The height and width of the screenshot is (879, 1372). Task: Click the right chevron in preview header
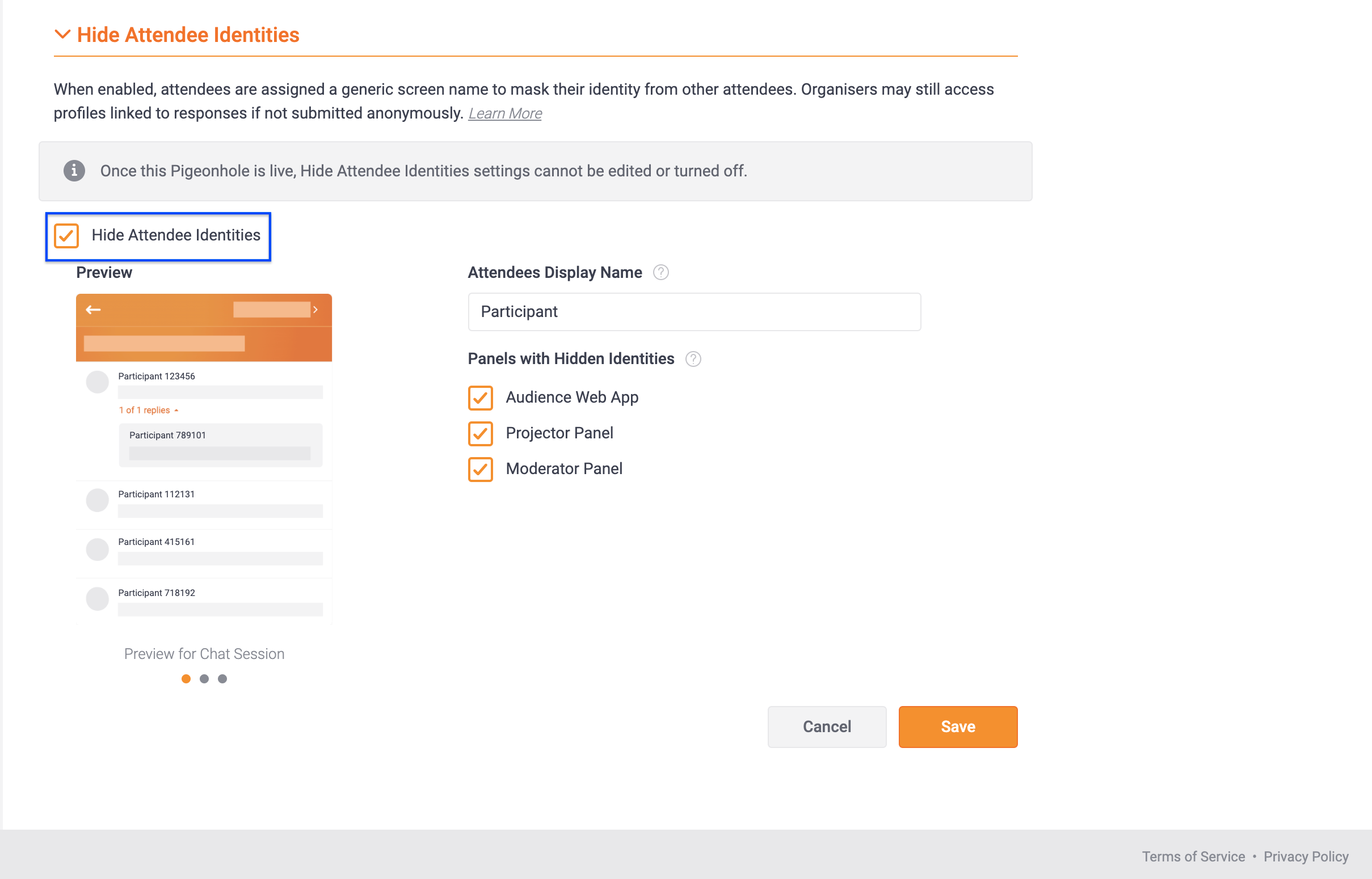(x=315, y=310)
